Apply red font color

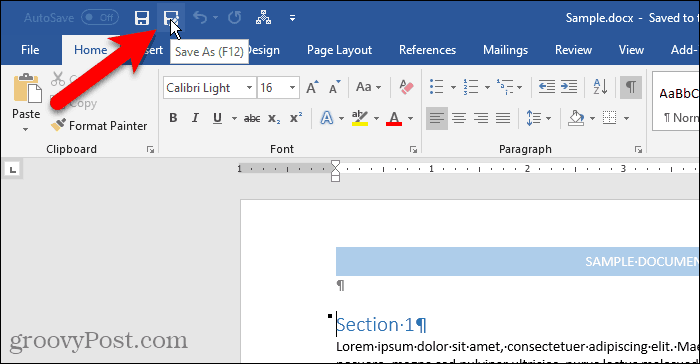coord(394,118)
